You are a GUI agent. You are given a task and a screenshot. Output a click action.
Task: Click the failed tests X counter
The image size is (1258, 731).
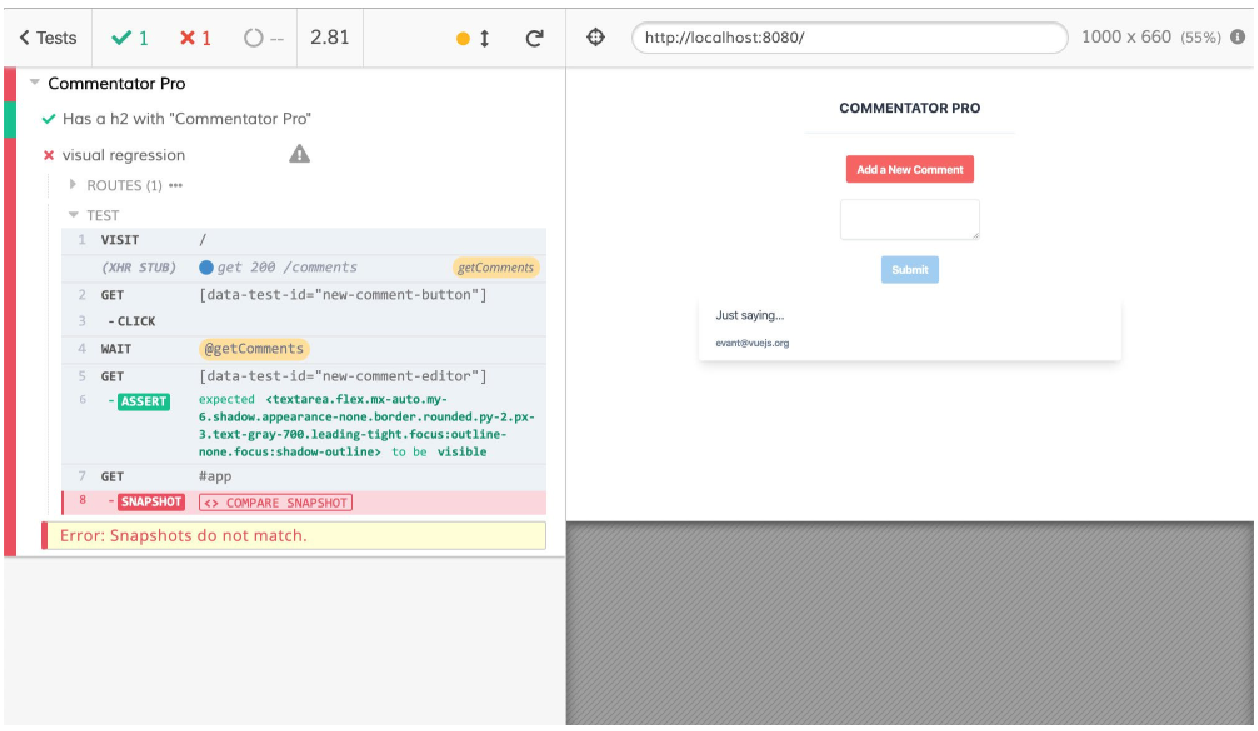pyautogui.click(x=195, y=38)
